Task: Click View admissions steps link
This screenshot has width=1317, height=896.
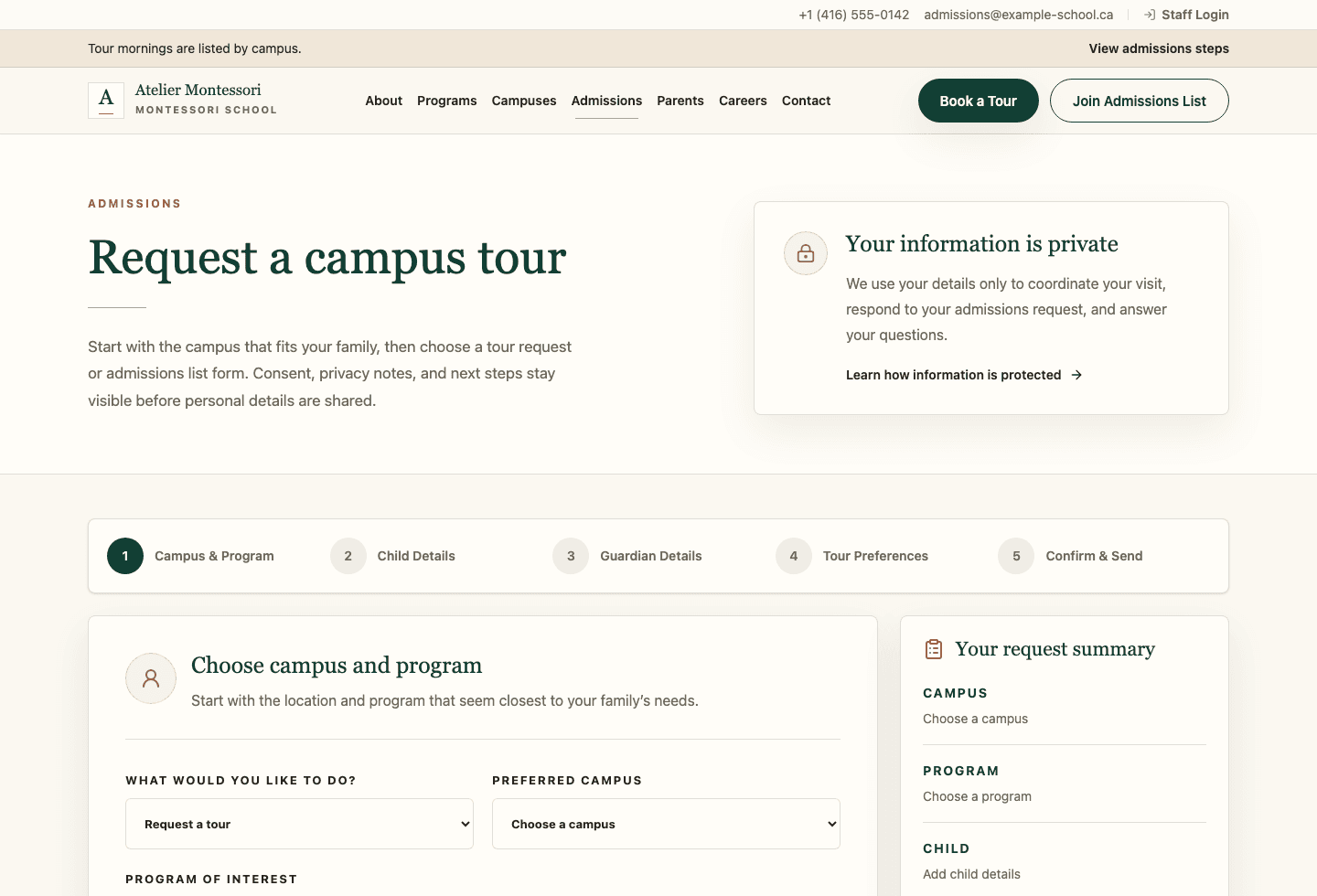Action: click(x=1159, y=48)
